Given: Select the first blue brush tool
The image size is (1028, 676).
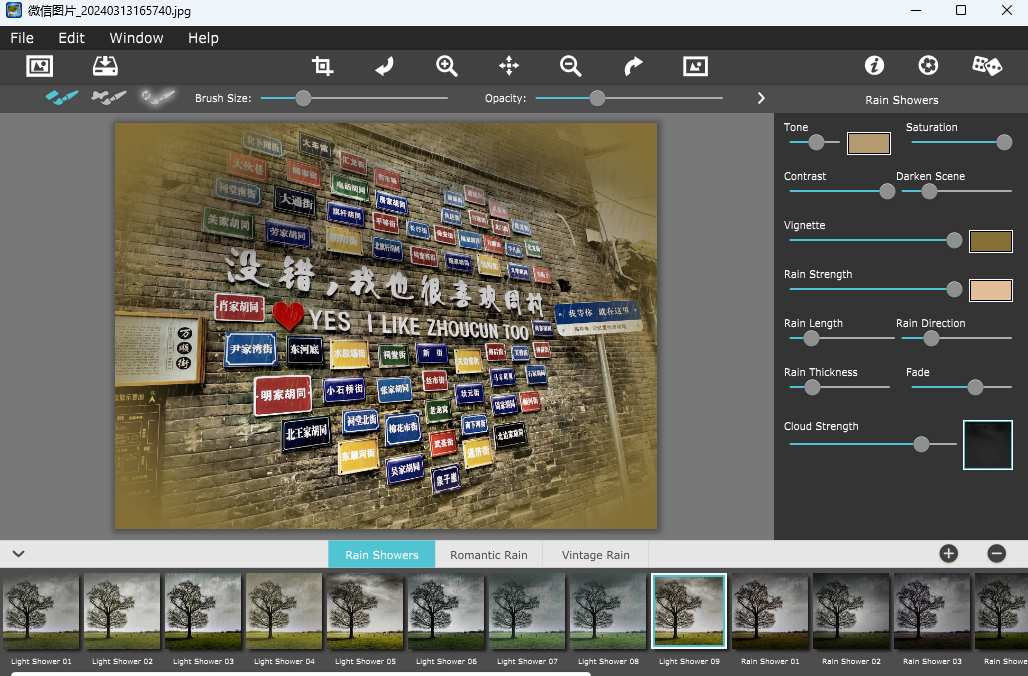Looking at the screenshot, I should point(62,98).
